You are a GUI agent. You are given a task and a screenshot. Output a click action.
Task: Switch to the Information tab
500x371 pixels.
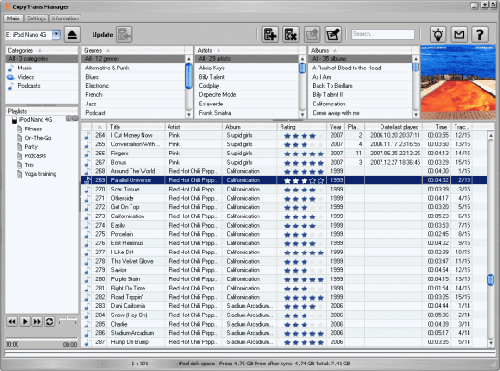tap(65, 18)
